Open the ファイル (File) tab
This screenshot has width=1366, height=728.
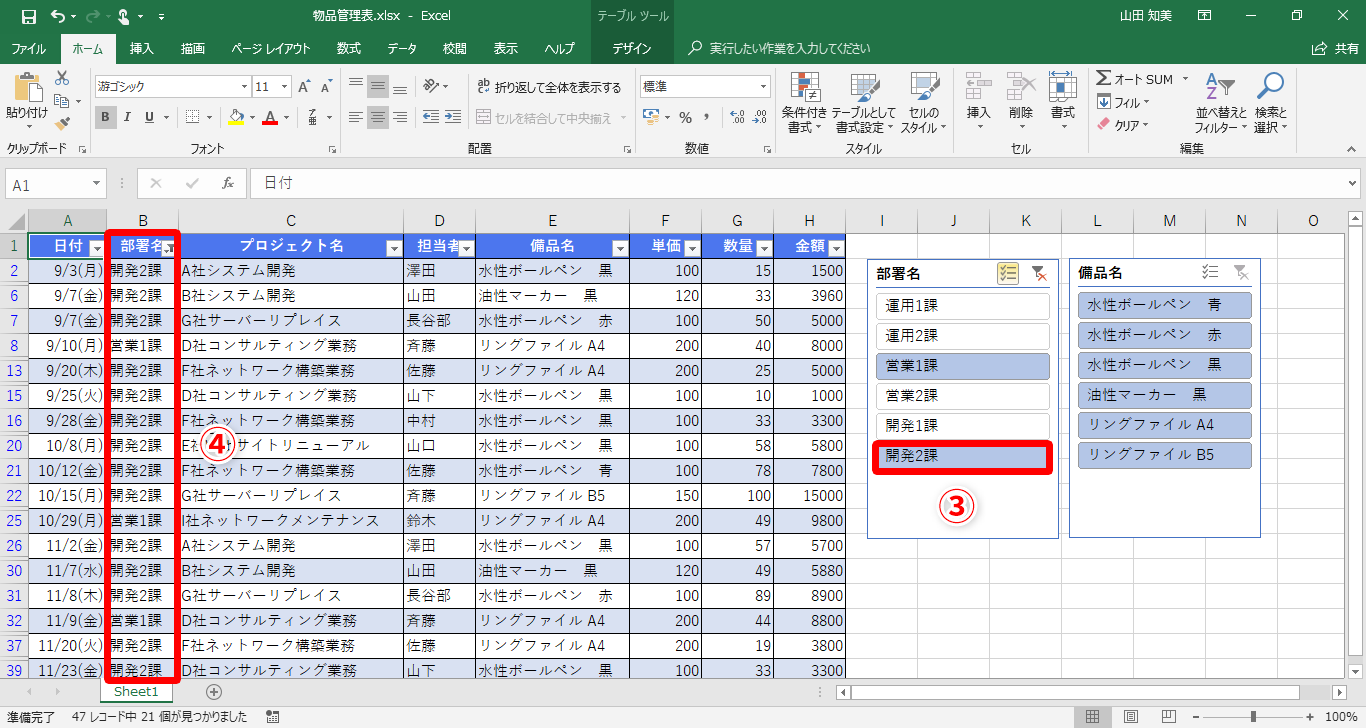tap(28, 48)
